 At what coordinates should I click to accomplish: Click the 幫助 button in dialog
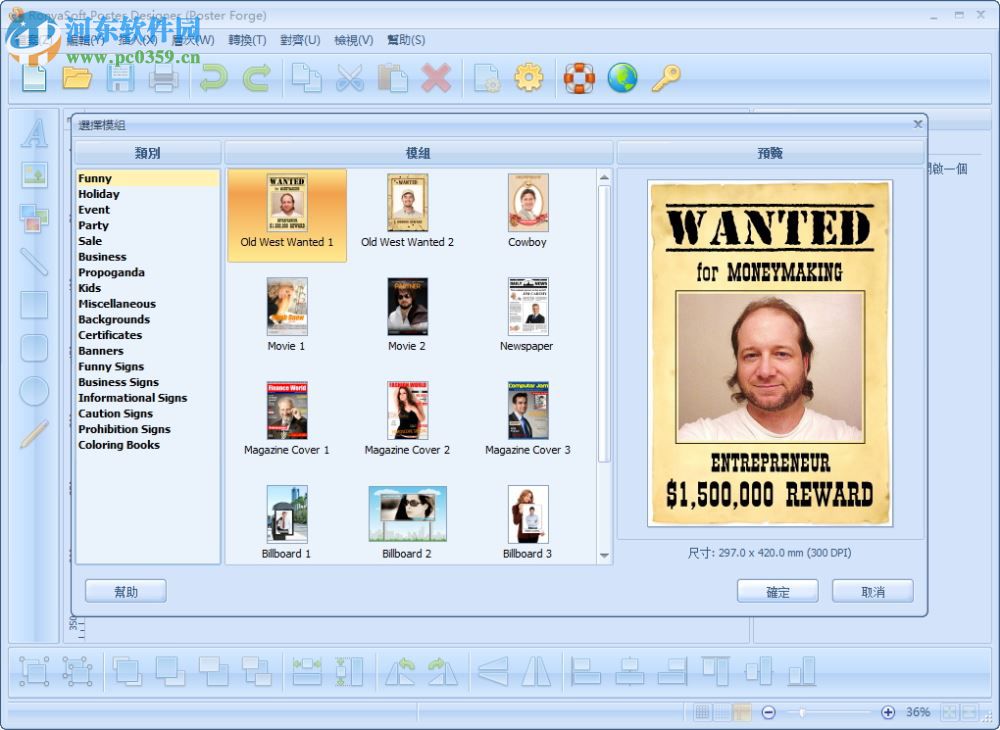pos(126,591)
